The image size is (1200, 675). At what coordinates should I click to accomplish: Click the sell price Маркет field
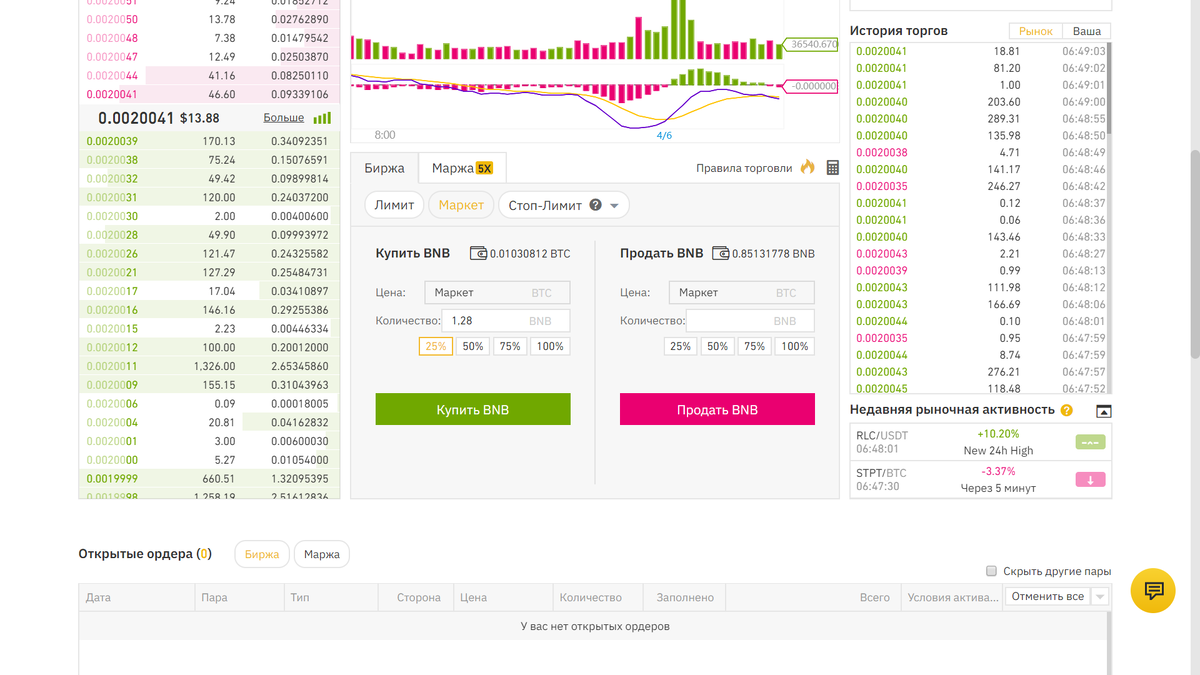click(x=741, y=293)
